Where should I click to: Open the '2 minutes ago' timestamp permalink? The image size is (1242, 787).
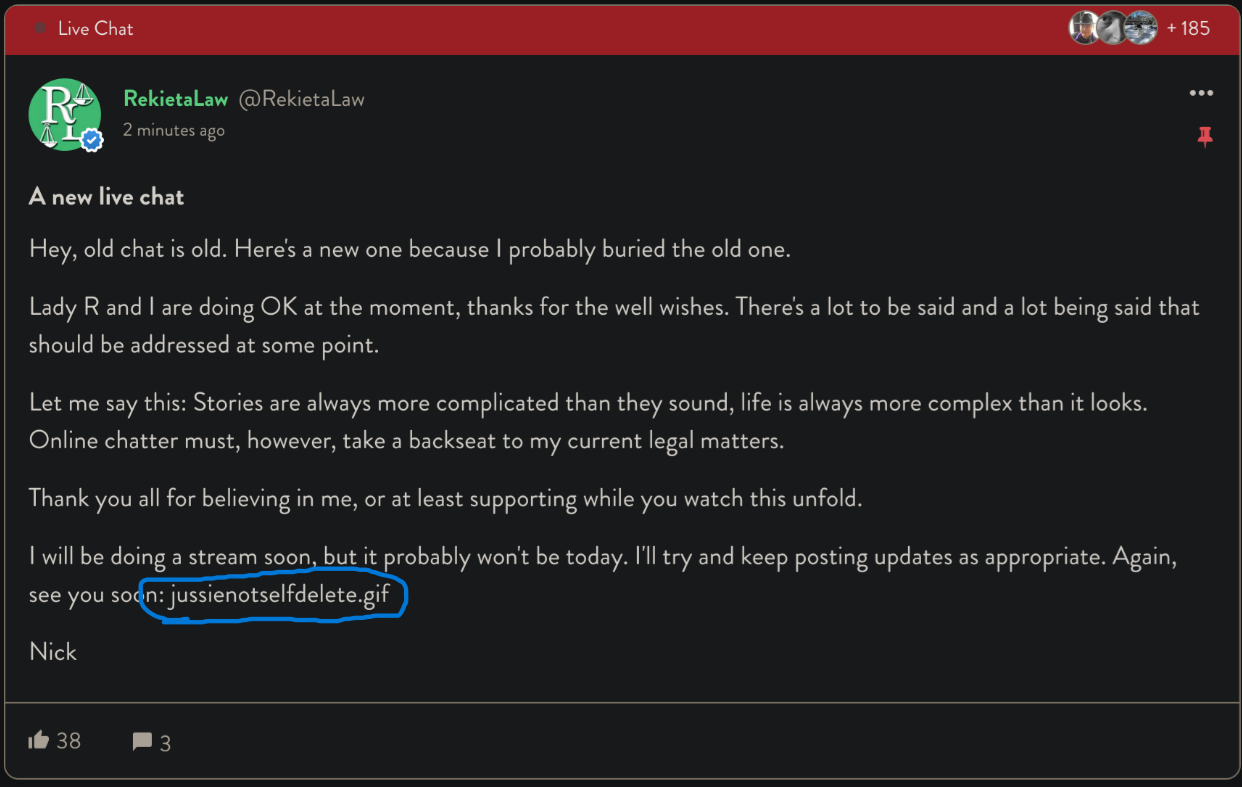point(174,130)
